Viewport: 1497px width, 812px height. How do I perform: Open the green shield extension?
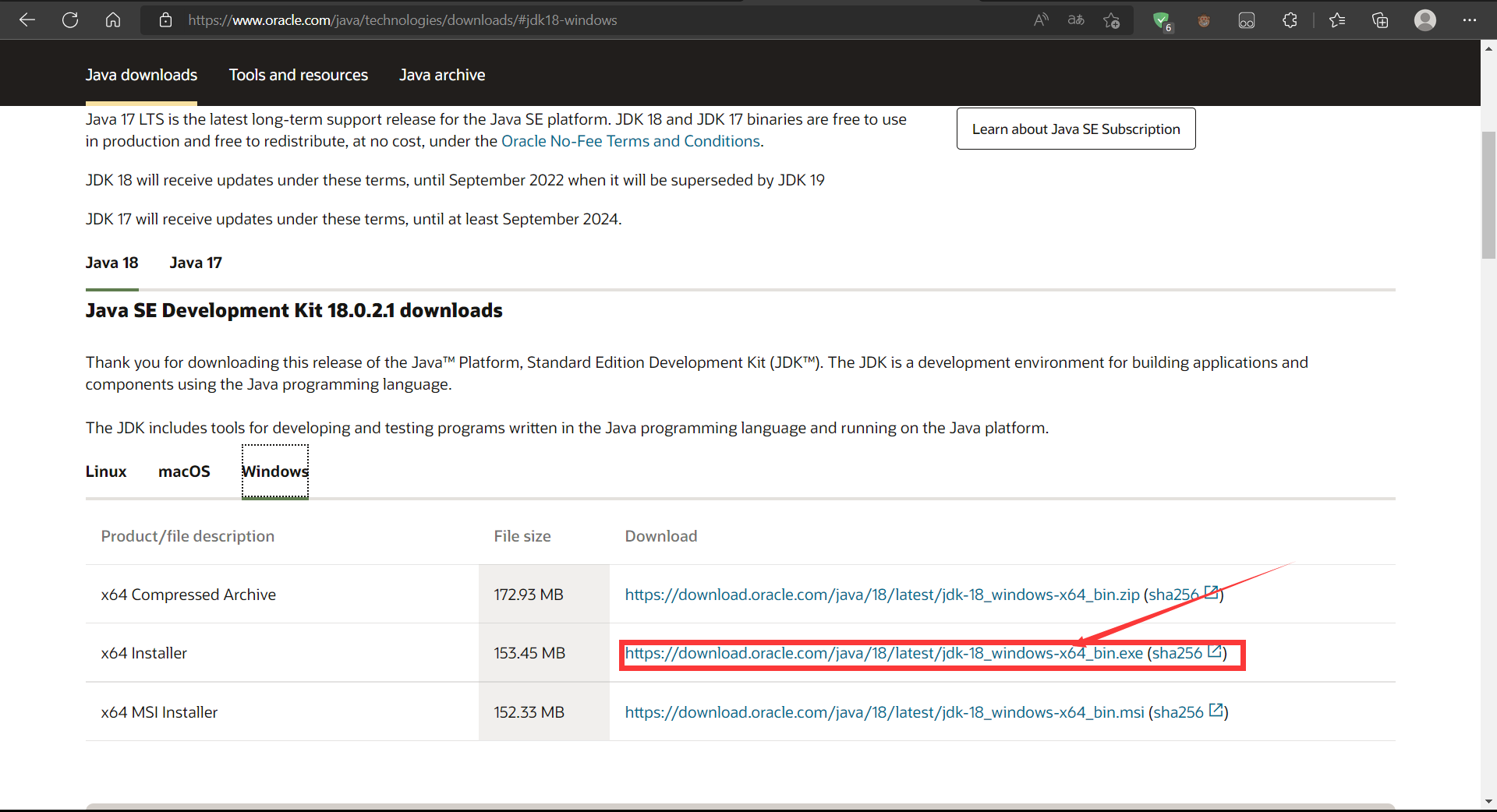coord(1162,21)
